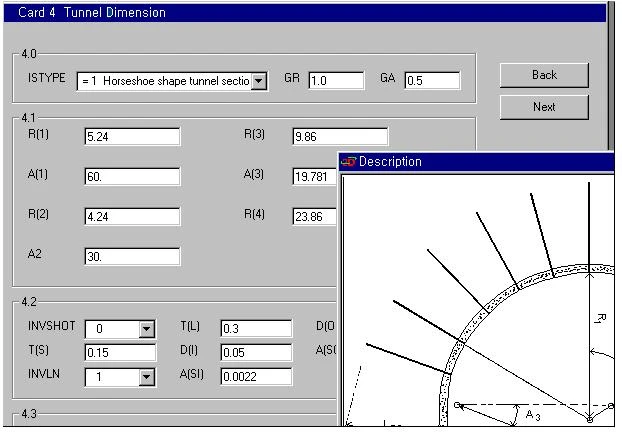The height and width of the screenshot is (433, 622).
Task: Click the T(S) label text
Action: point(38,350)
